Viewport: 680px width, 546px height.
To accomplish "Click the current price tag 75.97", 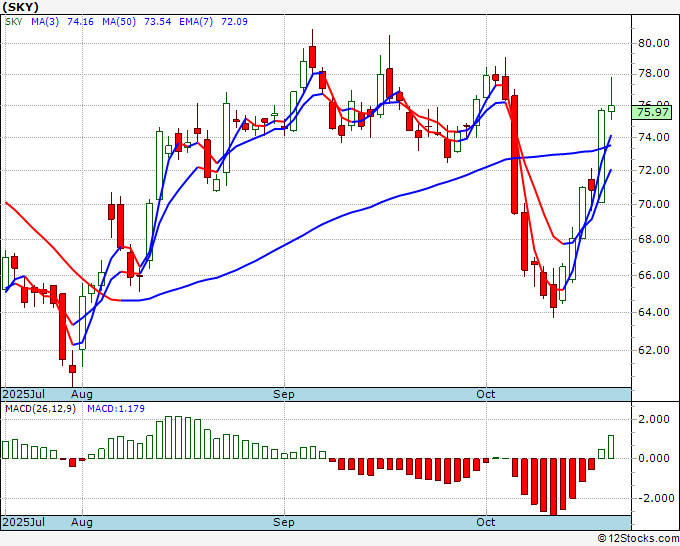I will (x=653, y=113).
